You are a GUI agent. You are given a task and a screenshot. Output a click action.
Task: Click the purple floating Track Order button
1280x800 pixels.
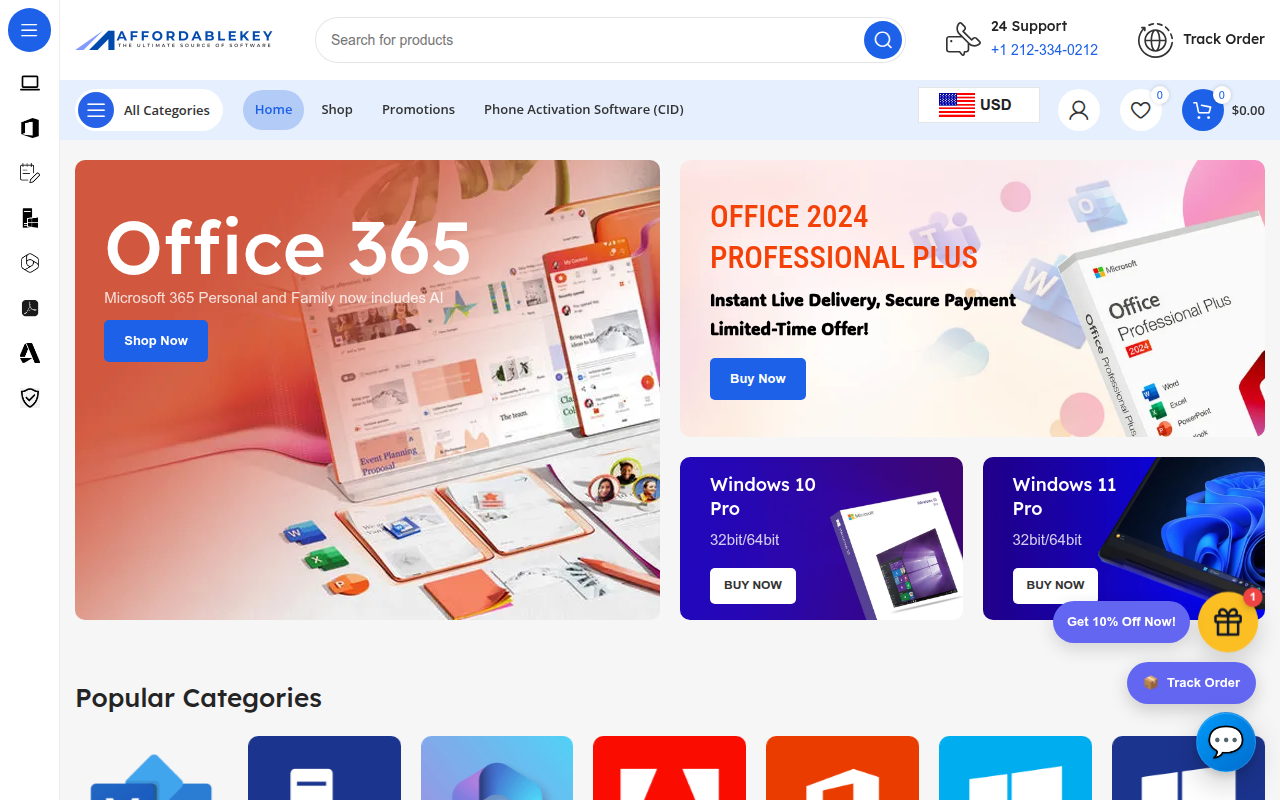[x=1191, y=683]
